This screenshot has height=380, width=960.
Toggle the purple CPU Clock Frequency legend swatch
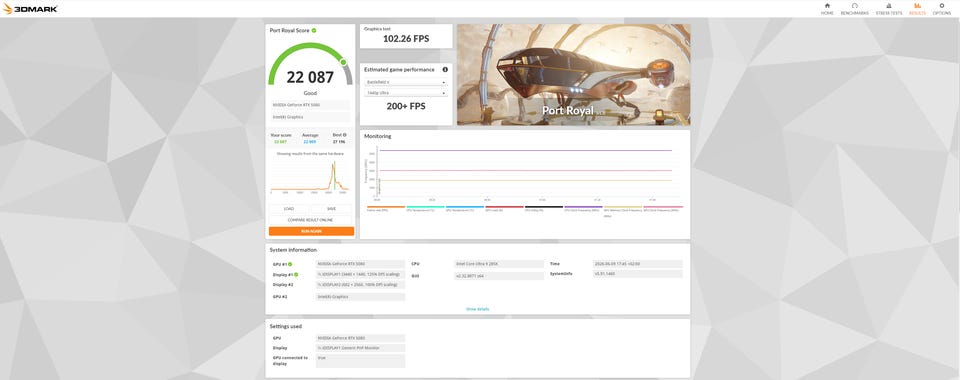click(x=583, y=207)
